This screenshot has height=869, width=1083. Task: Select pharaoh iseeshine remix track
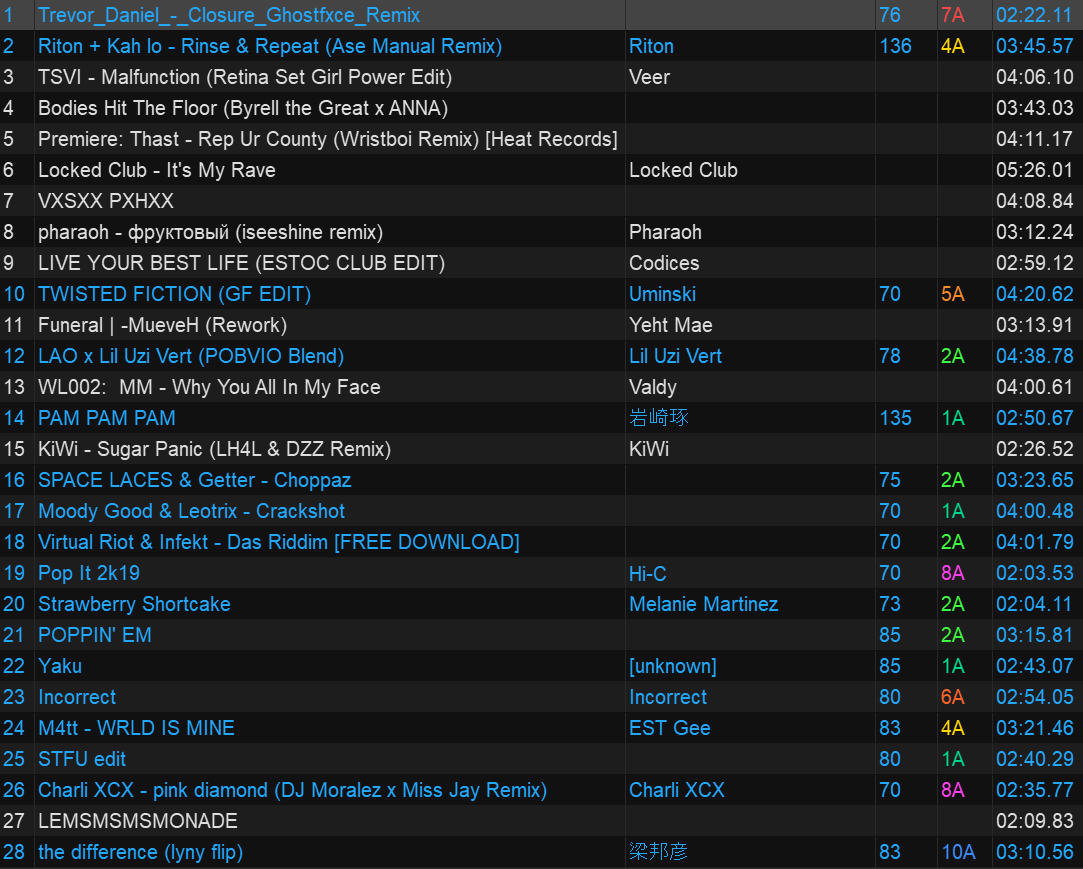[210, 232]
